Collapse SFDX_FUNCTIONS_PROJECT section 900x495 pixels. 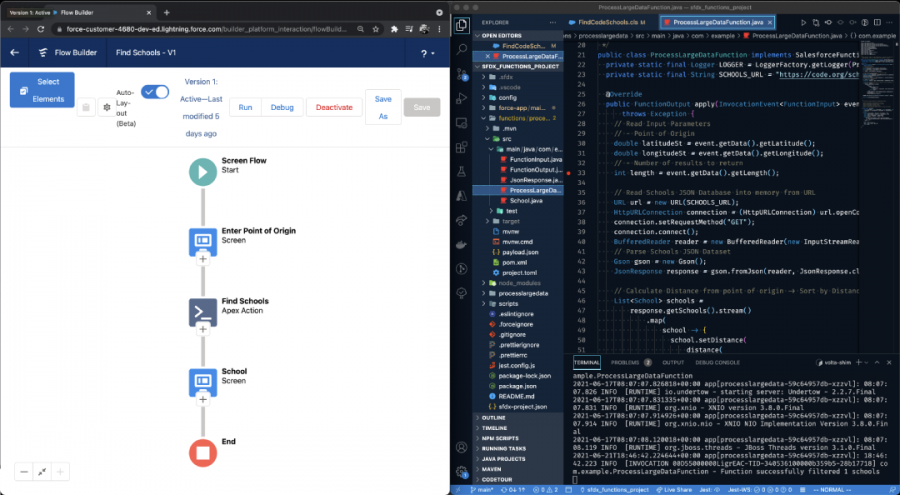tap(518, 67)
